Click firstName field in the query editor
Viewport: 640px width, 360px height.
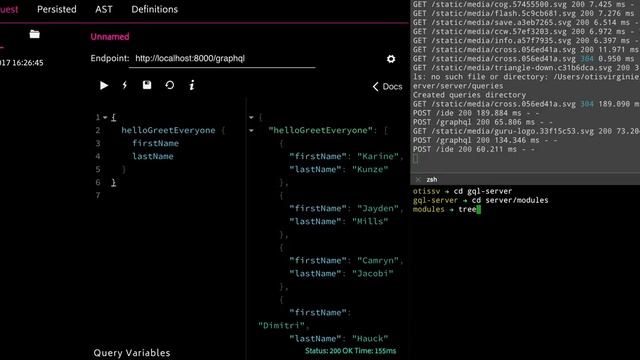pyautogui.click(x=156, y=143)
